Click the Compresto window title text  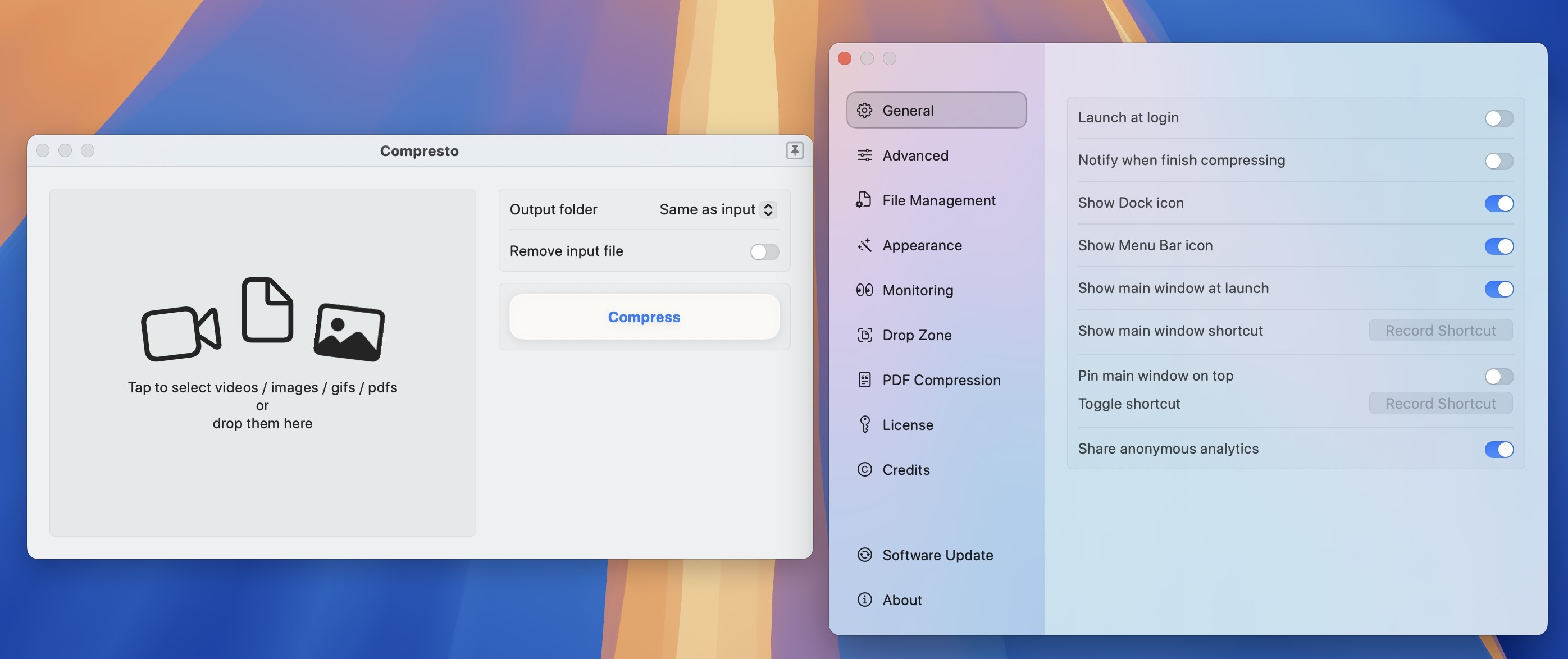[x=419, y=150]
